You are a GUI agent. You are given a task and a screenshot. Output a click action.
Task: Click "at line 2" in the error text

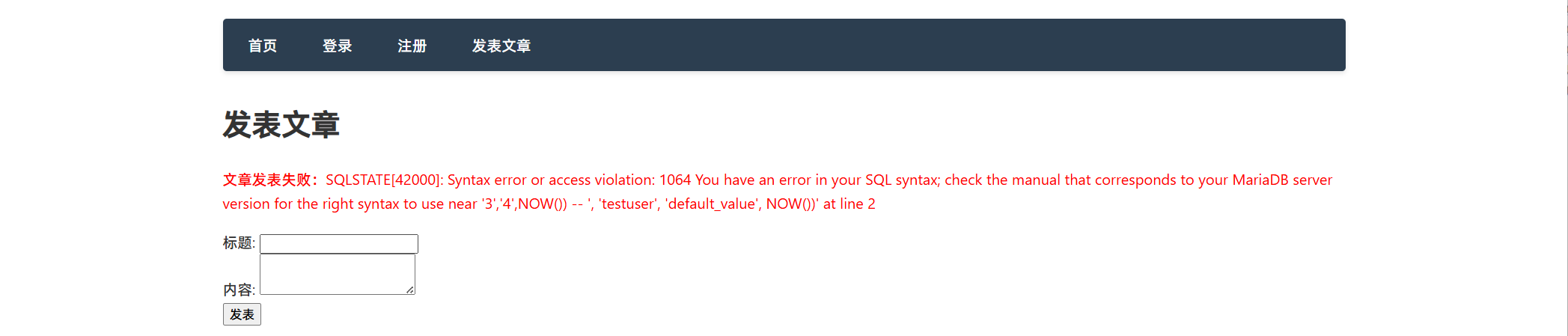click(849, 204)
